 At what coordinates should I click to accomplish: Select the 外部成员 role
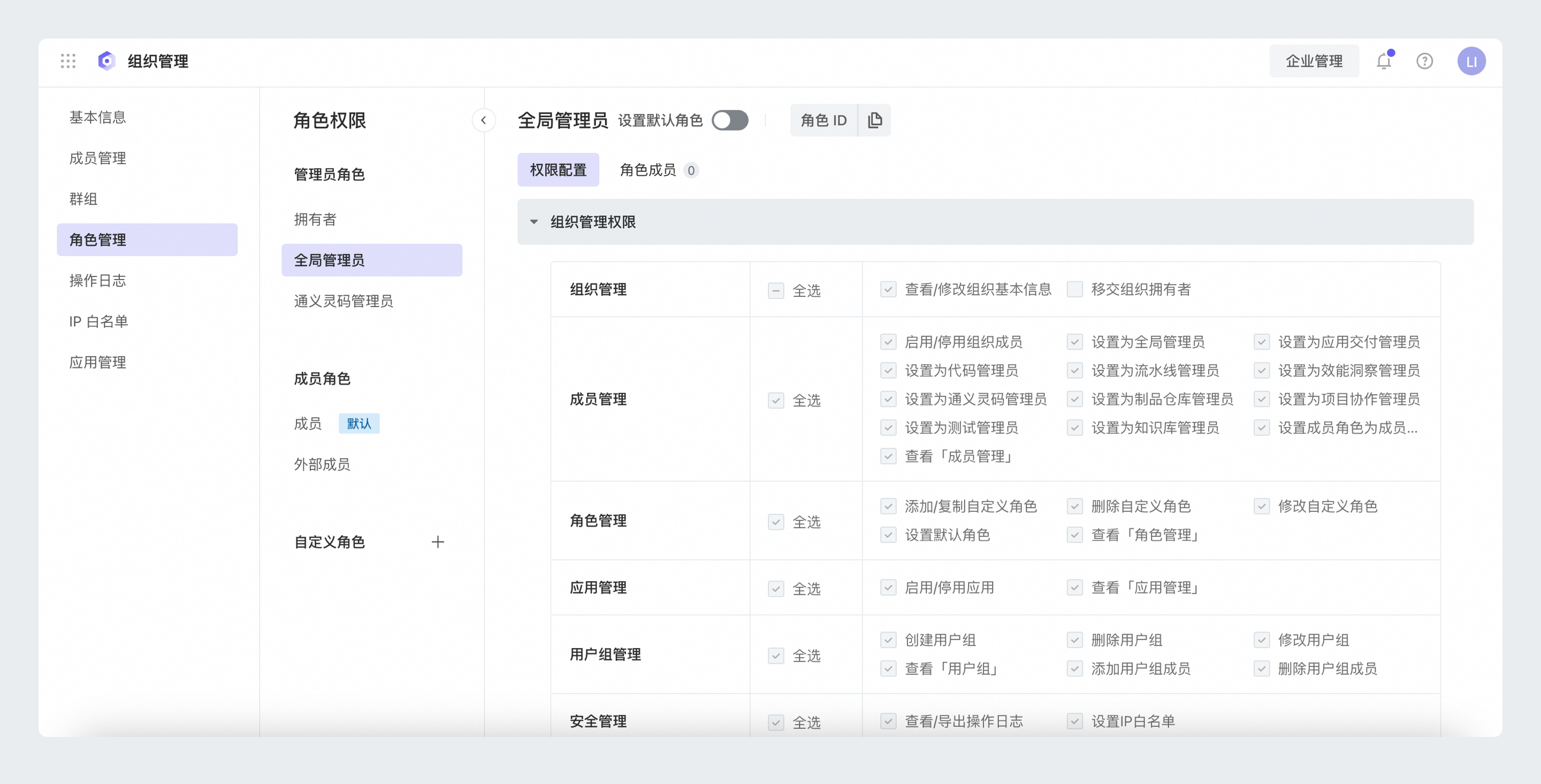[371, 464]
